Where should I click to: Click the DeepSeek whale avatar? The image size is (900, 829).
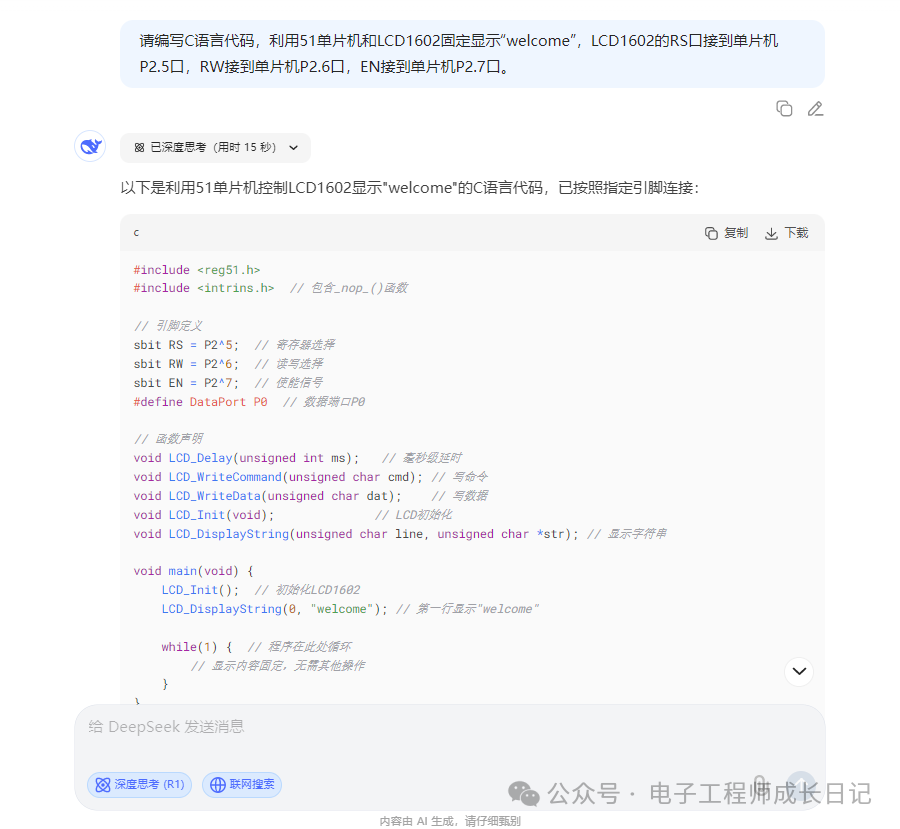pos(89,146)
